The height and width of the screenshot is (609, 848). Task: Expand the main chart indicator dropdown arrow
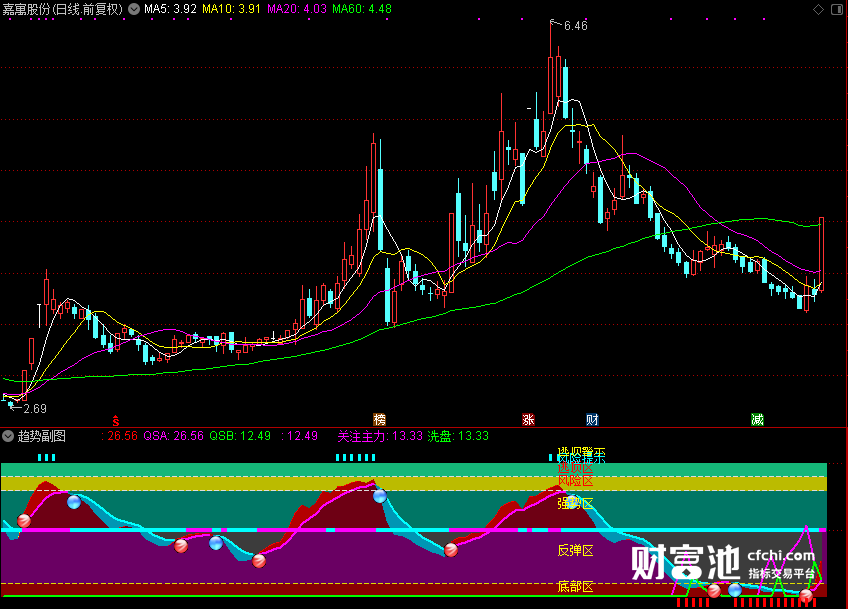pos(134,9)
